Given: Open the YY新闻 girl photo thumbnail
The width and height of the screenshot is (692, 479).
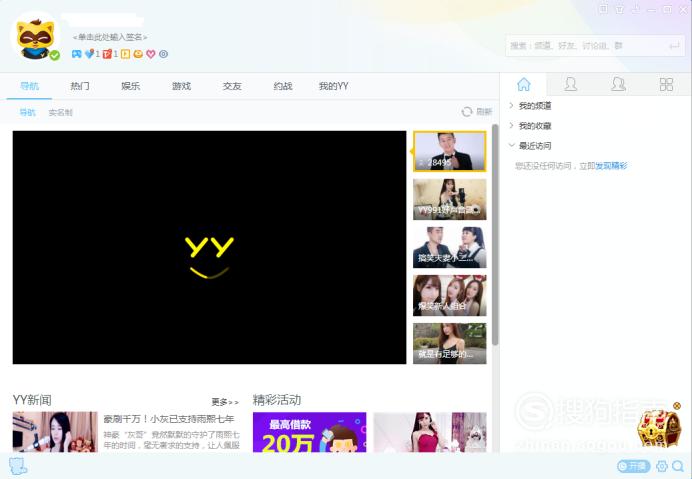Looking at the screenshot, I should (x=55, y=432).
